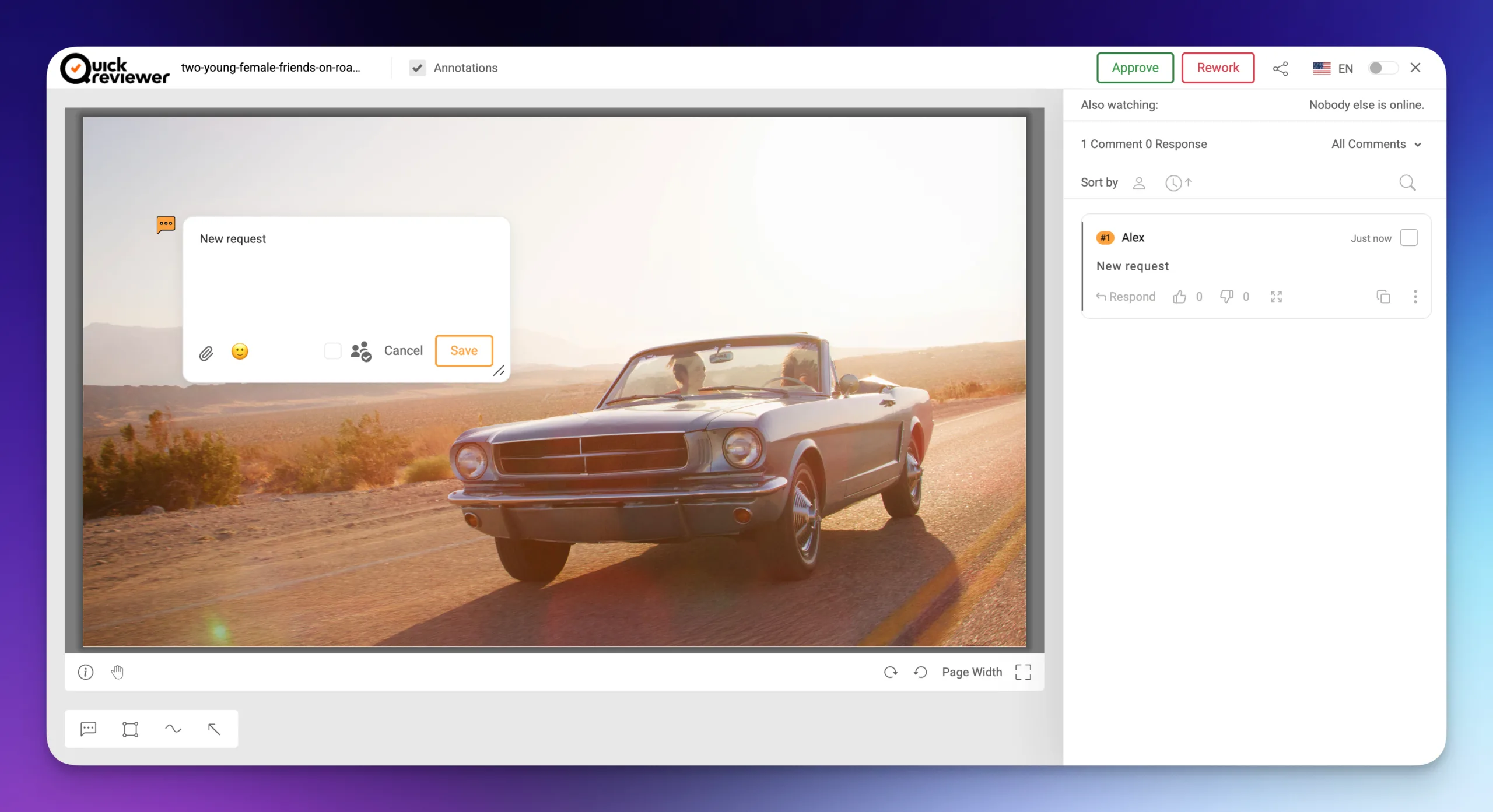Click the attachment paperclip icon
The height and width of the screenshot is (812, 1493).
coord(206,353)
